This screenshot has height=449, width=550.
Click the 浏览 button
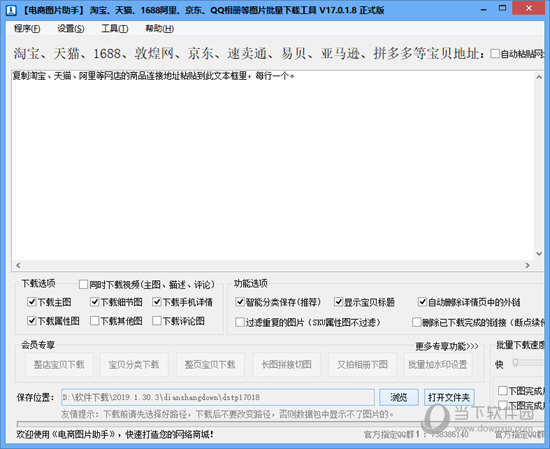click(x=399, y=397)
